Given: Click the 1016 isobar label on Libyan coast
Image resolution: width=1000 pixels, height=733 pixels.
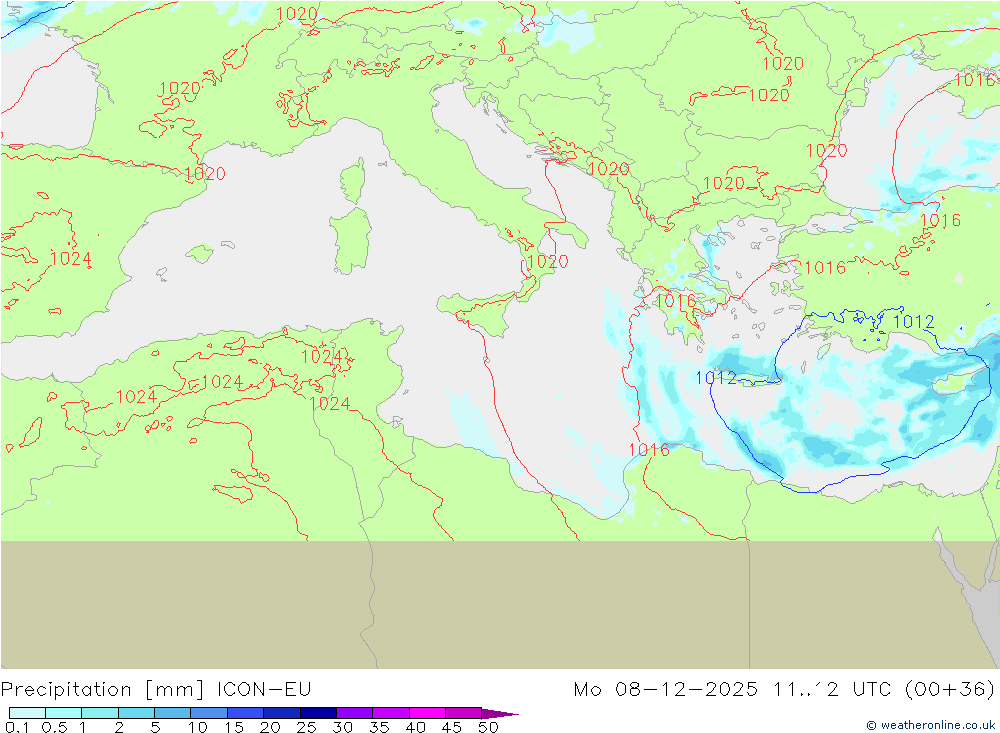Looking at the screenshot, I should tap(649, 450).
